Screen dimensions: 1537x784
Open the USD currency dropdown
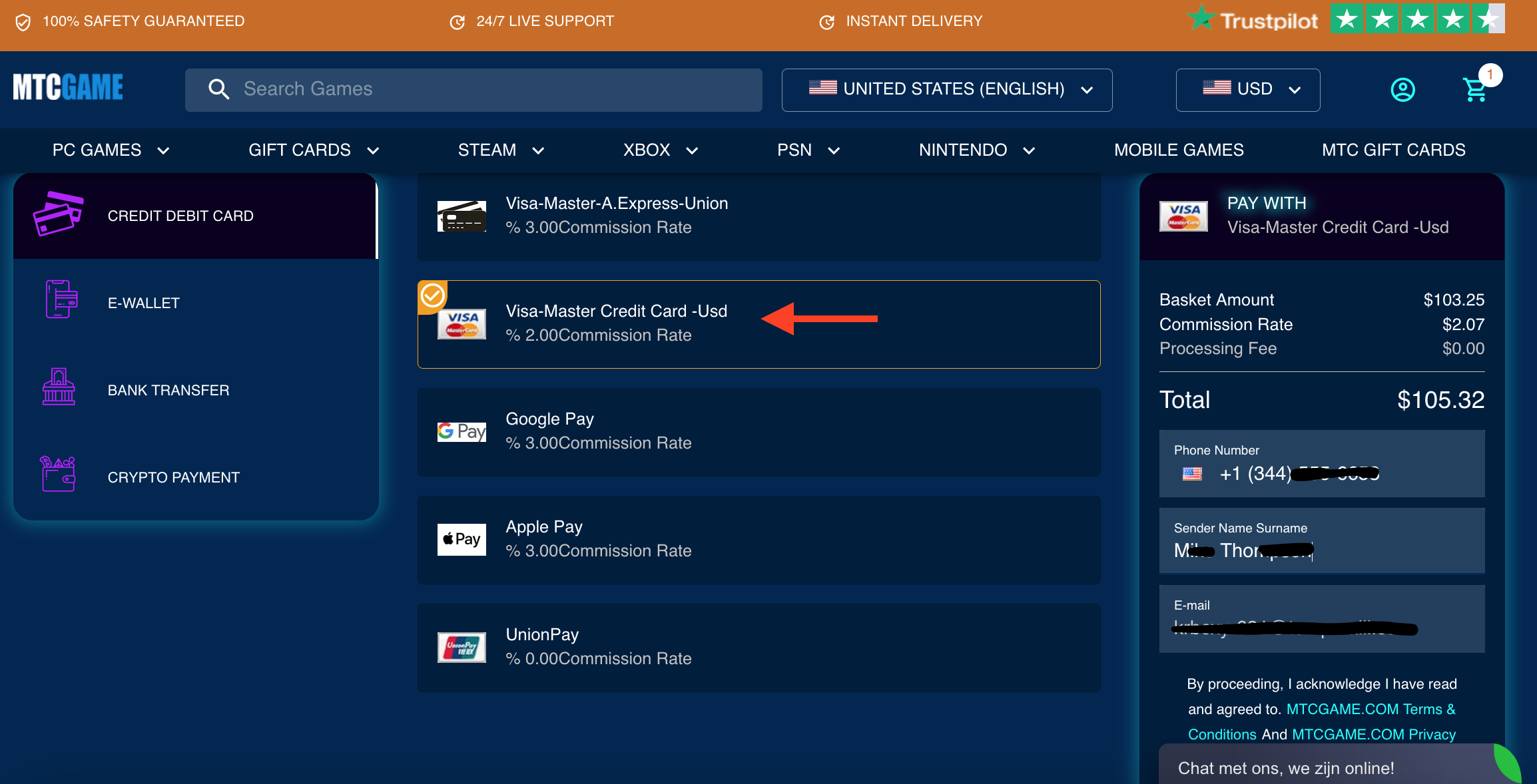coord(1247,90)
